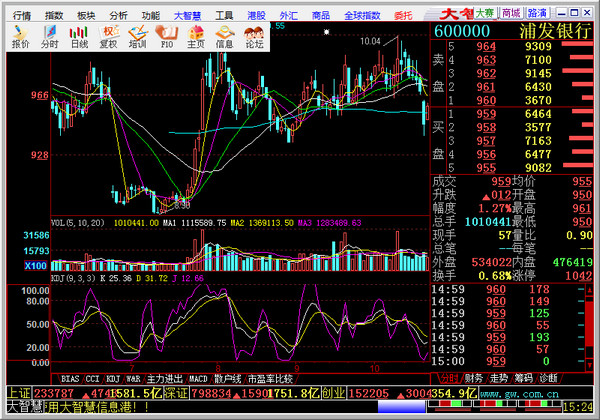
Task: Open the 行情 menu
Action: click(x=23, y=16)
